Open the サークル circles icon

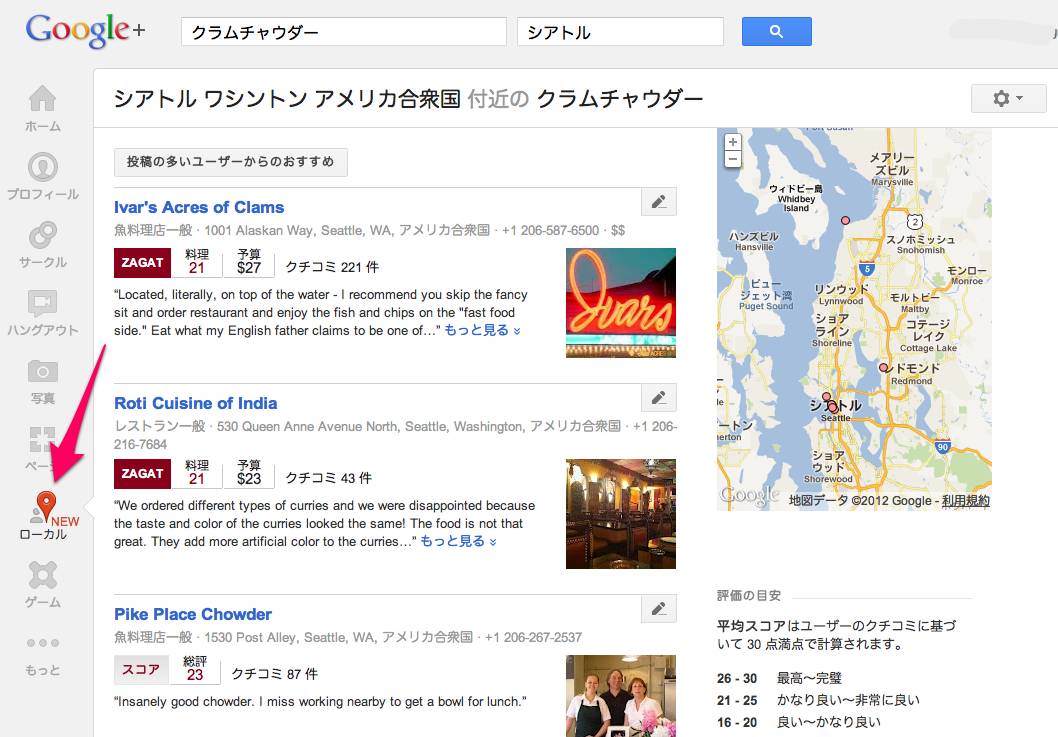tap(43, 235)
